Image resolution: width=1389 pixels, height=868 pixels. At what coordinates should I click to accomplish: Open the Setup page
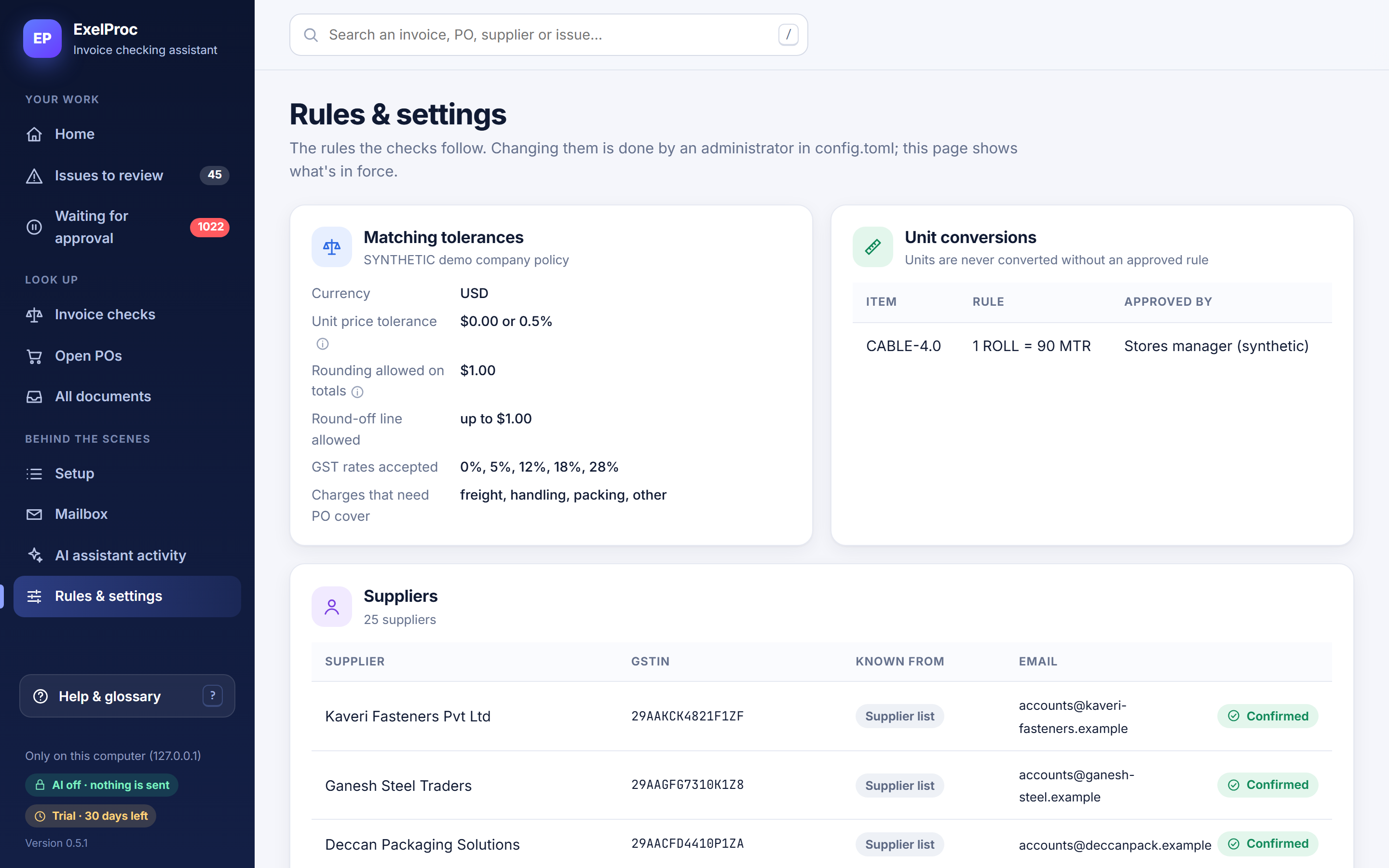127,474
